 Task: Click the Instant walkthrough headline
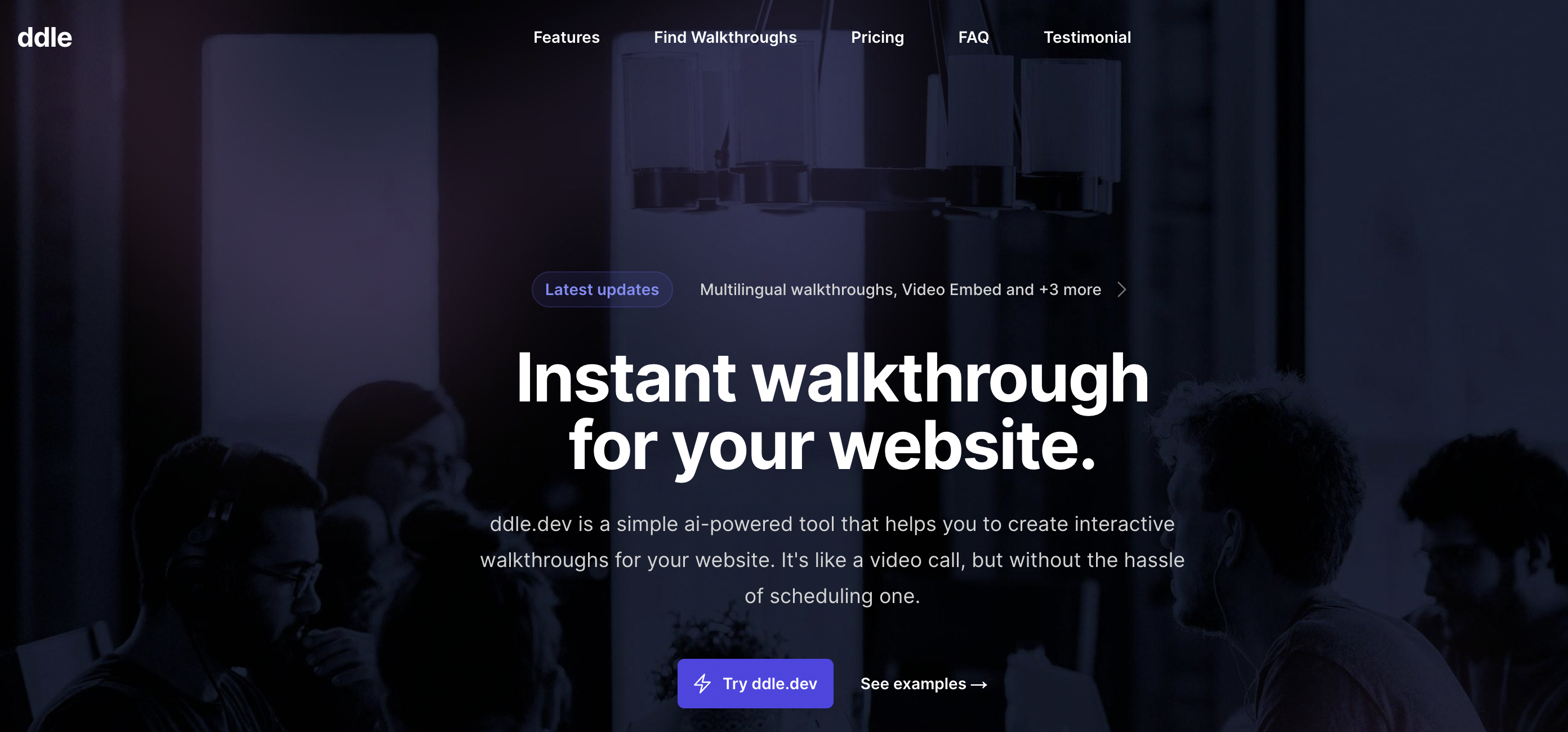pos(832,378)
